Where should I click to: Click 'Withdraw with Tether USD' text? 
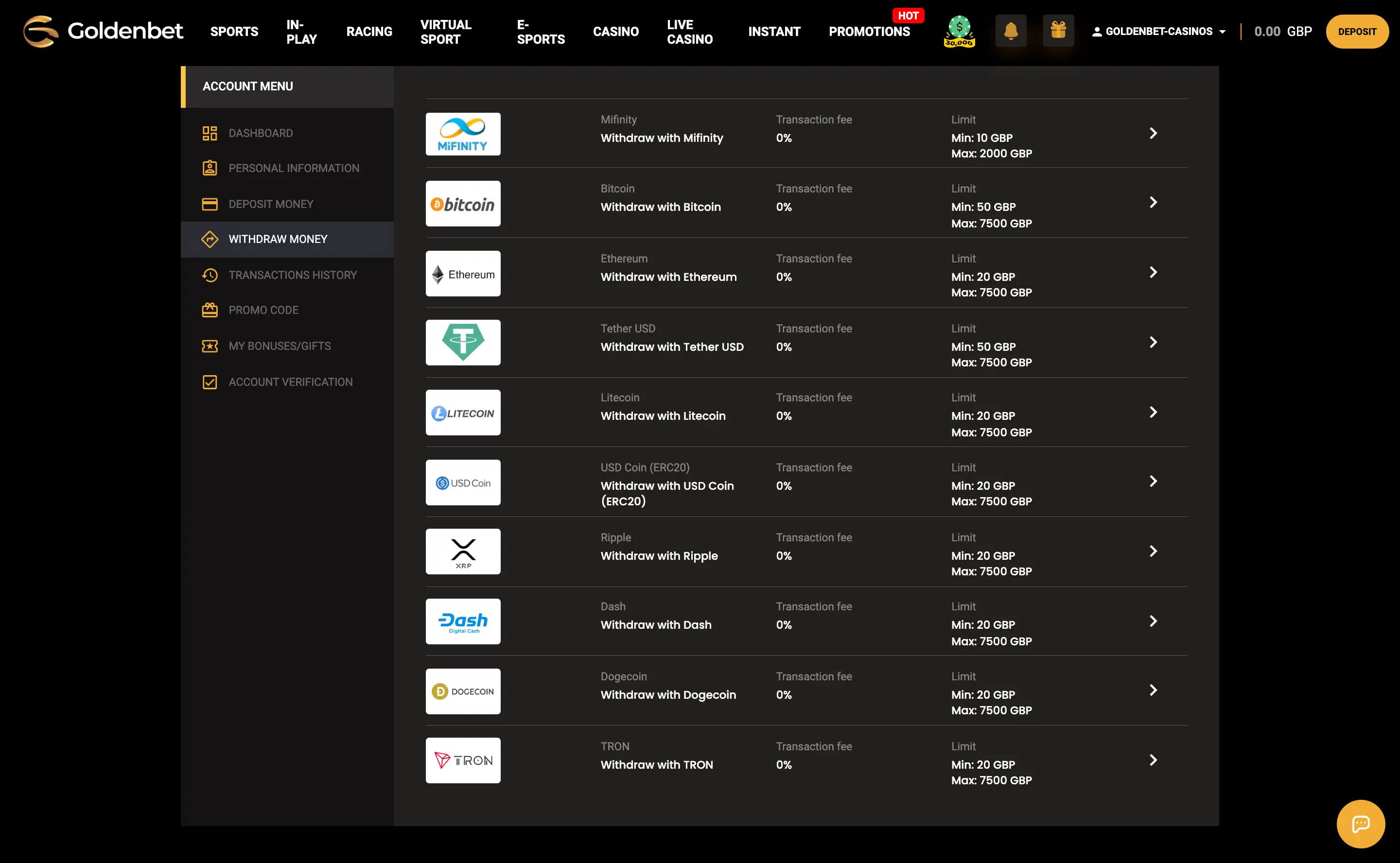point(672,347)
